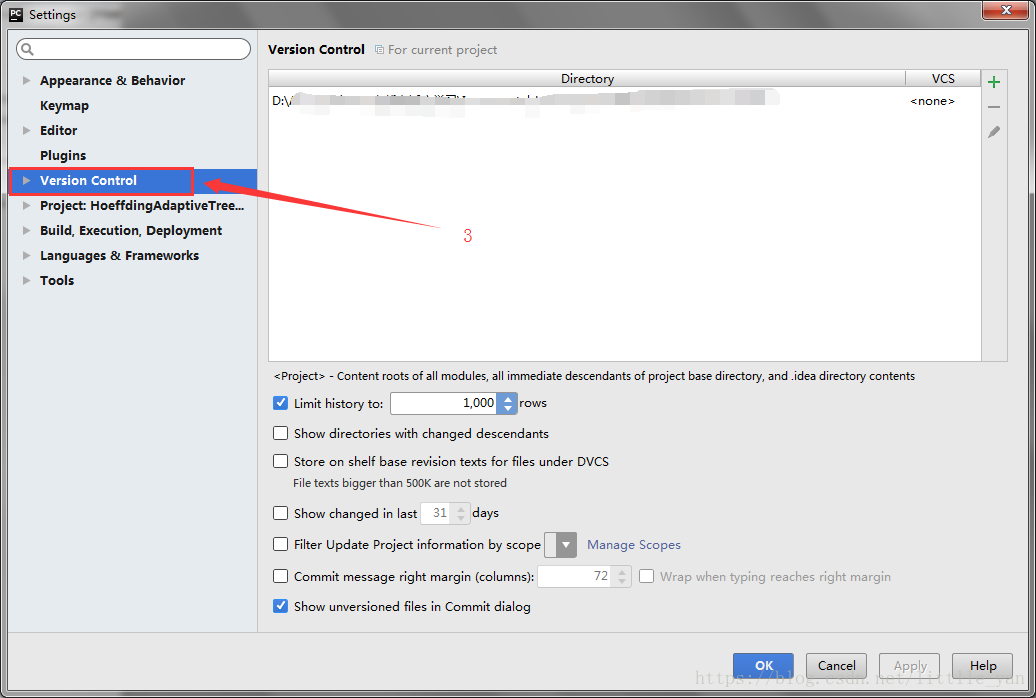
Task: Expand the Tools tree node
Action: (x=26, y=280)
